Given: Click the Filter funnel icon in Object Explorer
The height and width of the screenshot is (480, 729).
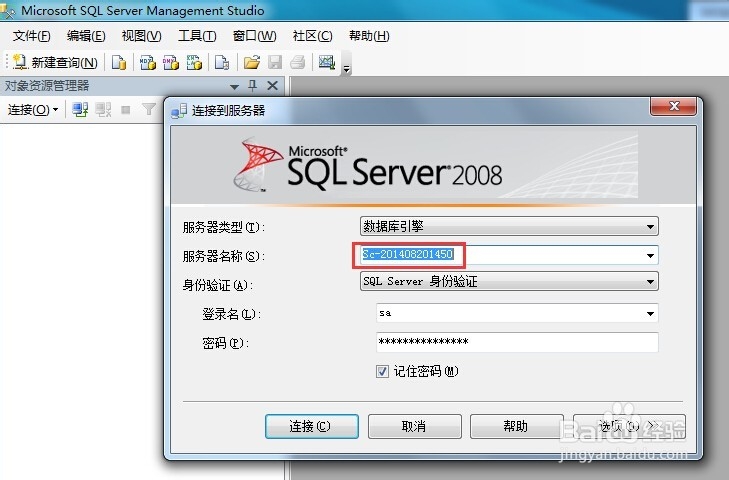Looking at the screenshot, I should [149, 110].
